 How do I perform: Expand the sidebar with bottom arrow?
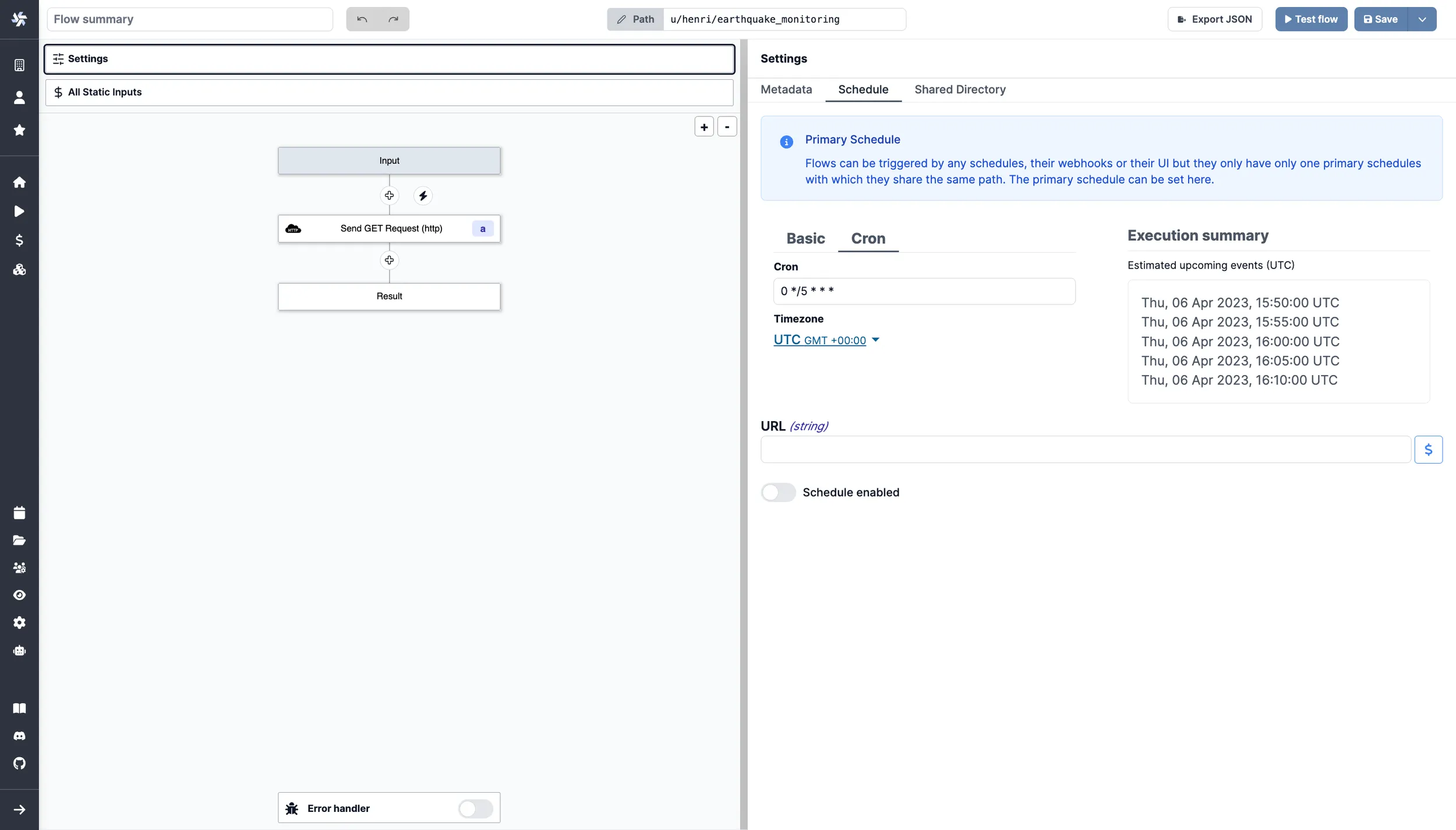point(19,810)
